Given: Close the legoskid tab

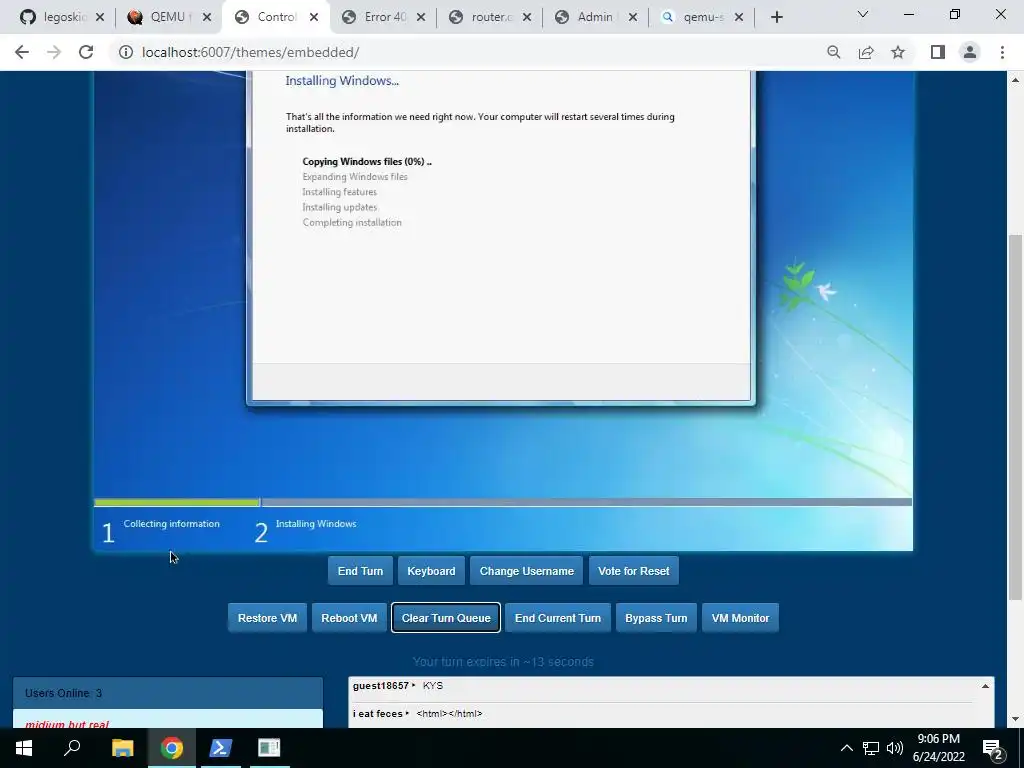Looking at the screenshot, I should pos(100,18).
